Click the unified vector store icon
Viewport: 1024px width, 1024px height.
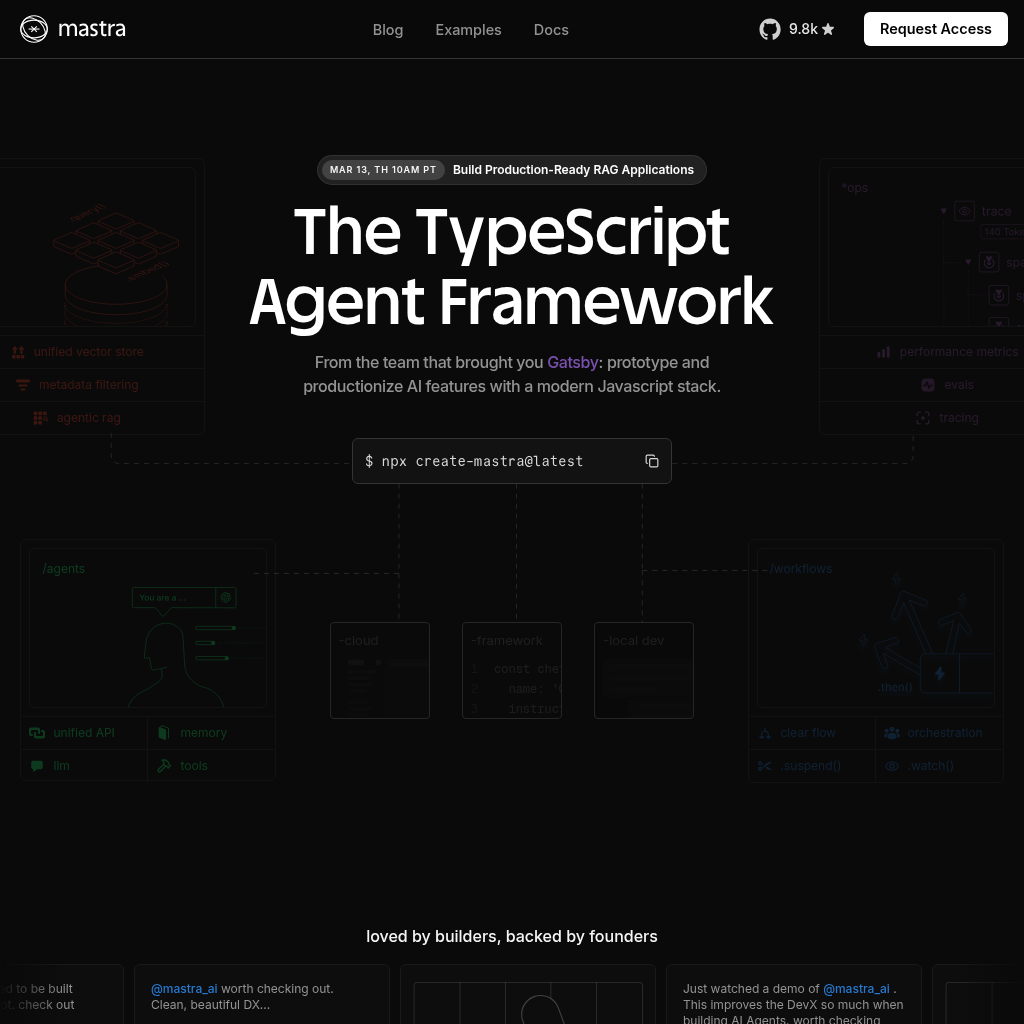[x=18, y=352]
